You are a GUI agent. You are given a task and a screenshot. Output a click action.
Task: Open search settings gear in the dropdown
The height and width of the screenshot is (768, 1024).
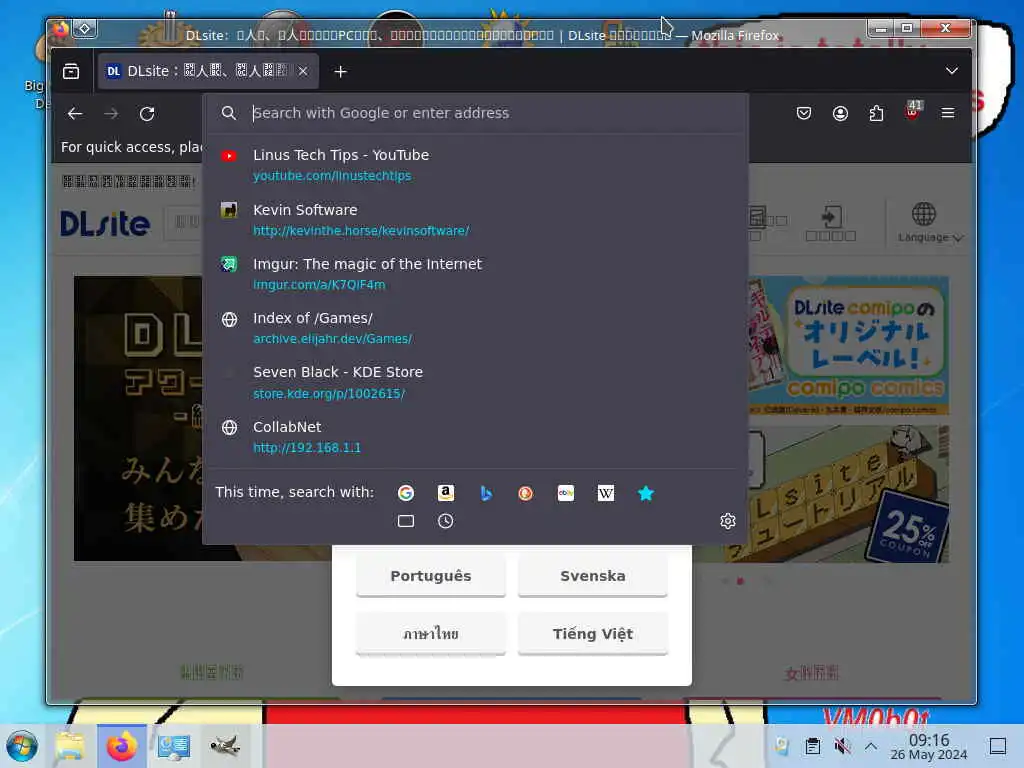pyautogui.click(x=728, y=521)
